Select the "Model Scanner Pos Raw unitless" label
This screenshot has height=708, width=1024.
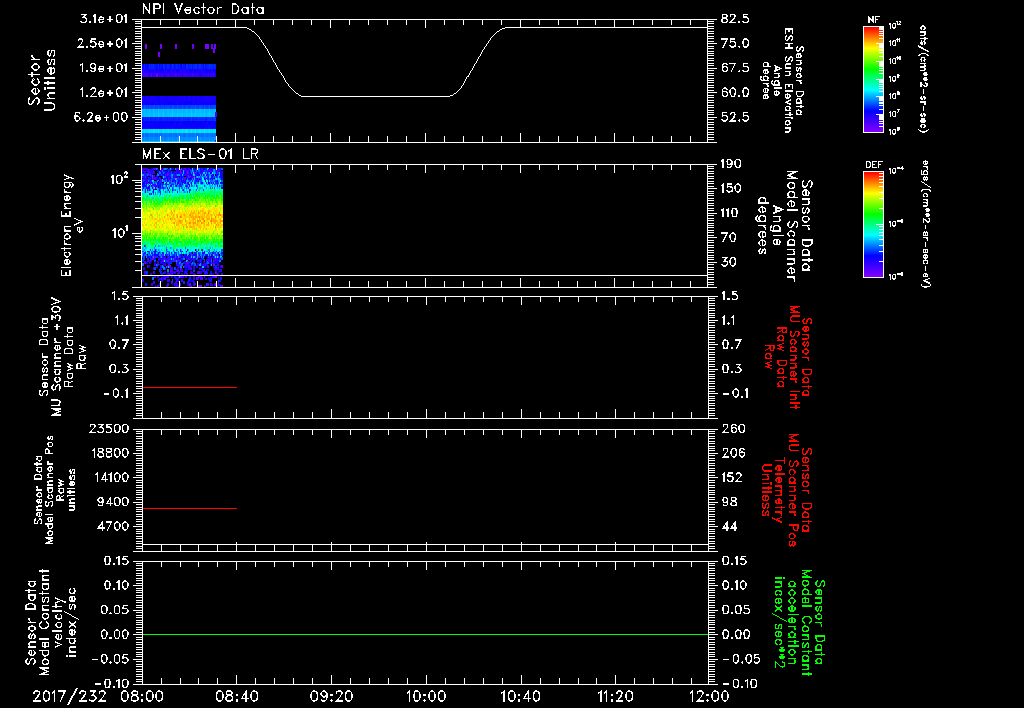point(54,490)
